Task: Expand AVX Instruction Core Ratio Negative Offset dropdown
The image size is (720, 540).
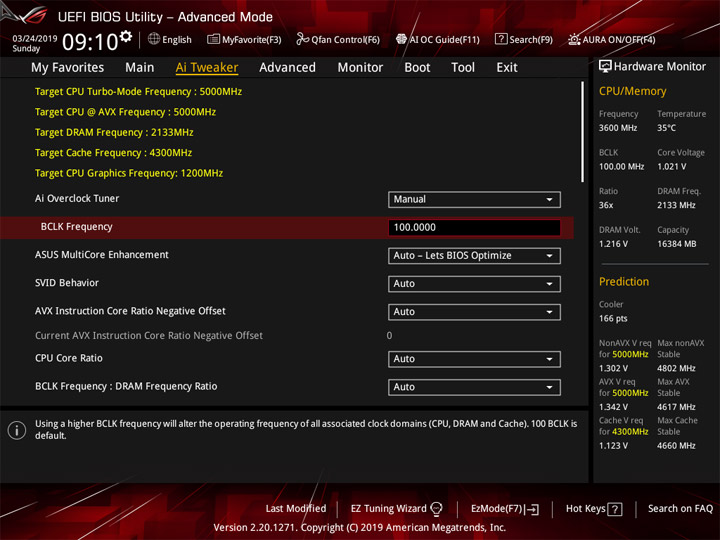Action: [x=474, y=312]
